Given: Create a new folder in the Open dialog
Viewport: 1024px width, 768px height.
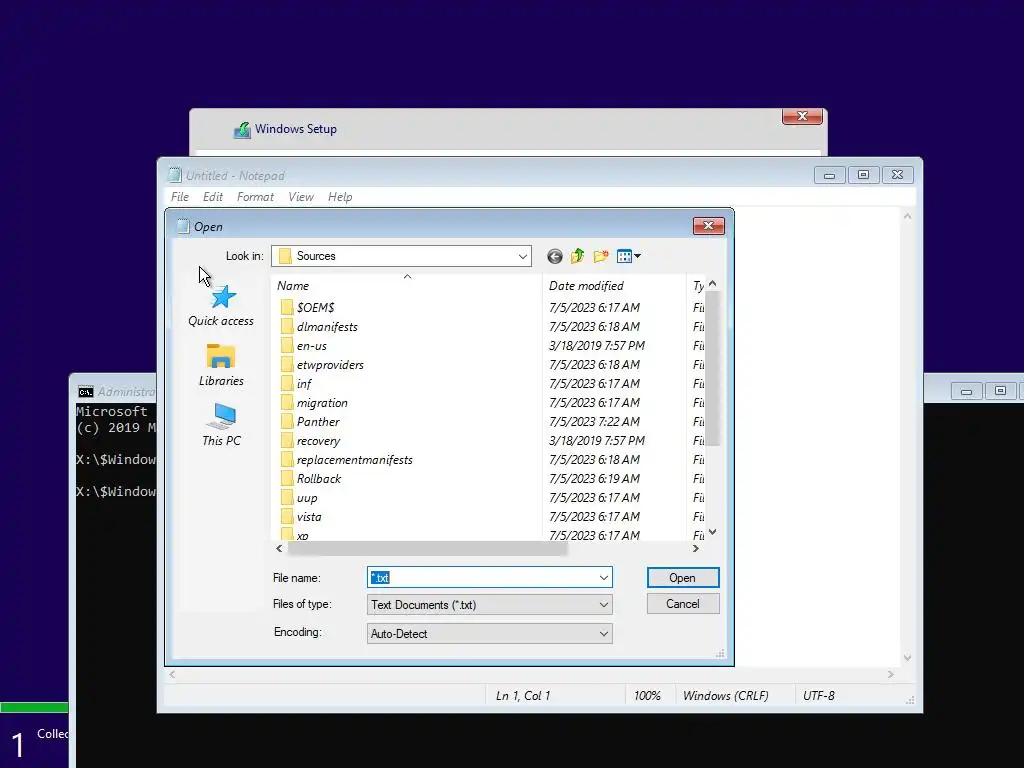Looking at the screenshot, I should point(601,257).
